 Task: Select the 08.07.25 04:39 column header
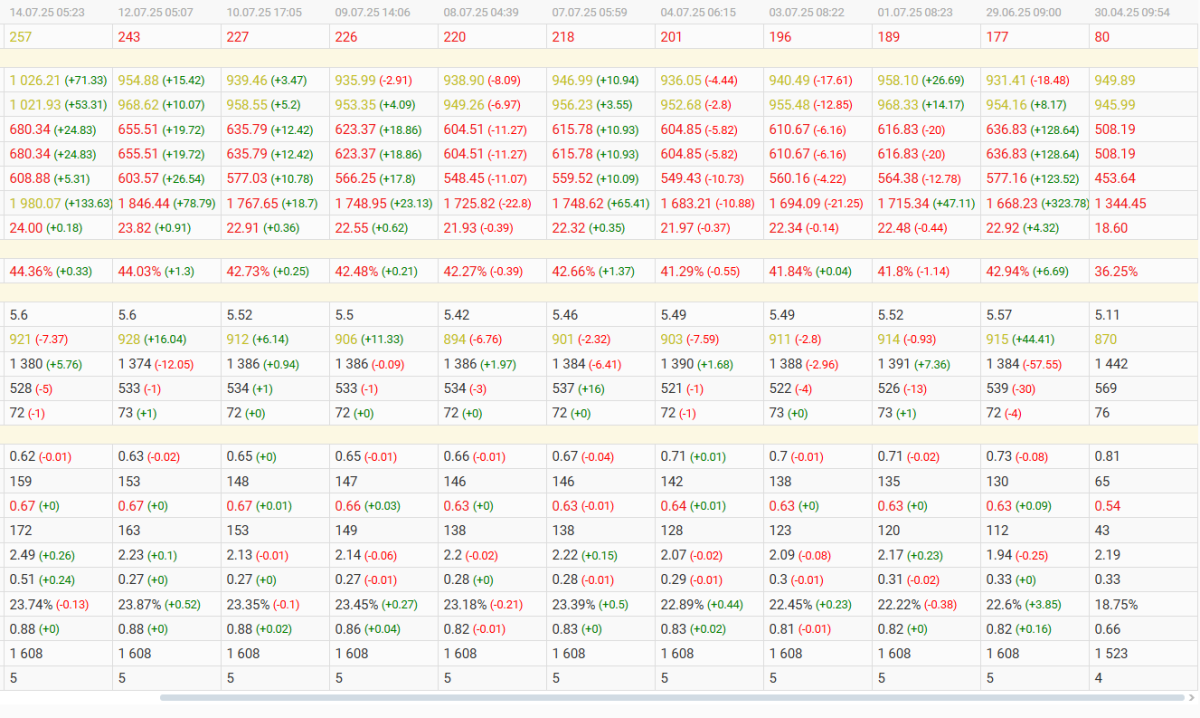click(482, 13)
